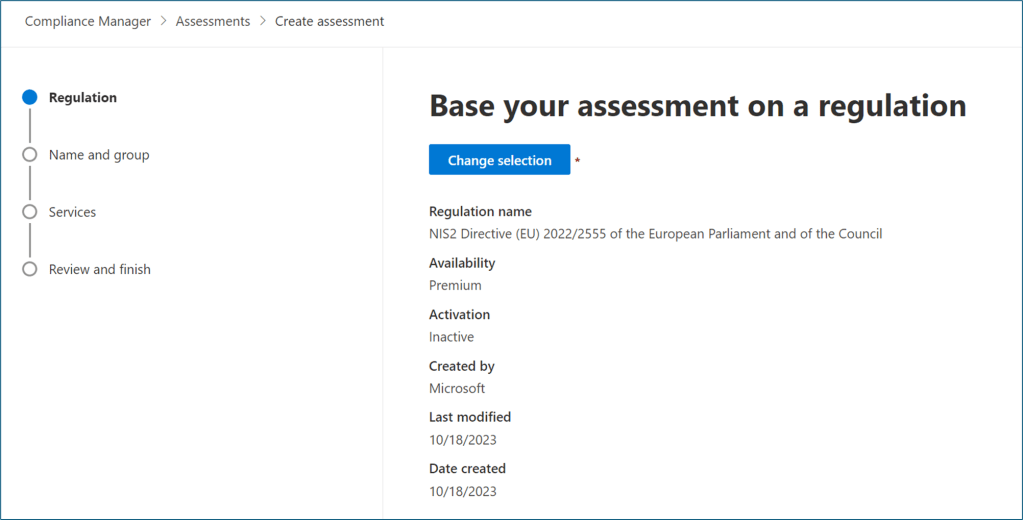
Task: Click chevron between Assessments and Create assessment
Action: click(263, 21)
